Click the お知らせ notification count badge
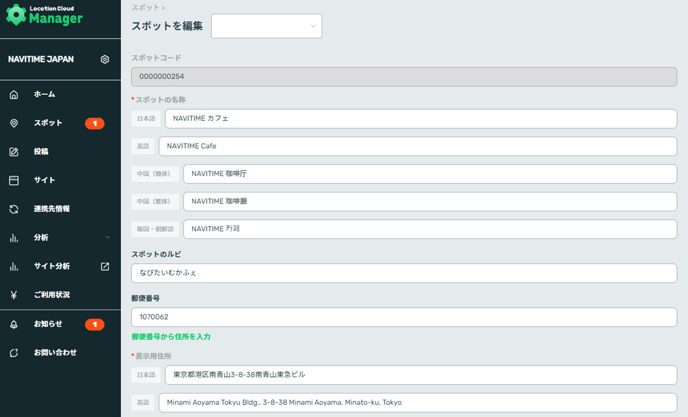 (95, 324)
